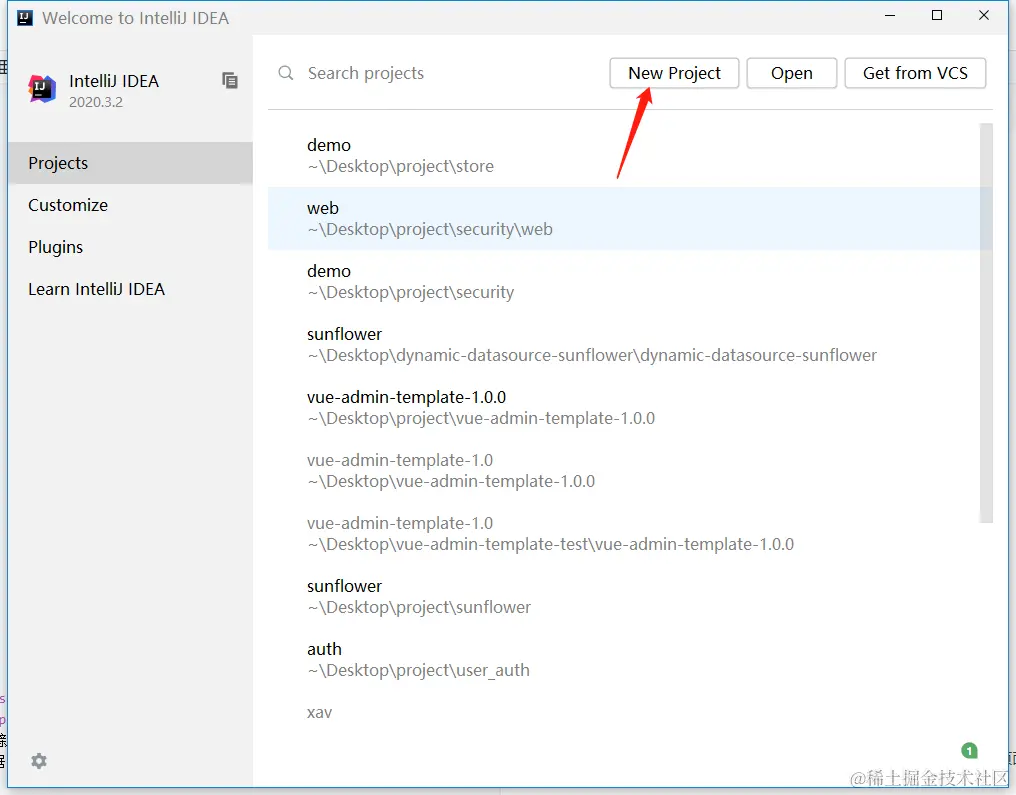
Task: Click the projects list scrollbar
Action: click(x=986, y=323)
